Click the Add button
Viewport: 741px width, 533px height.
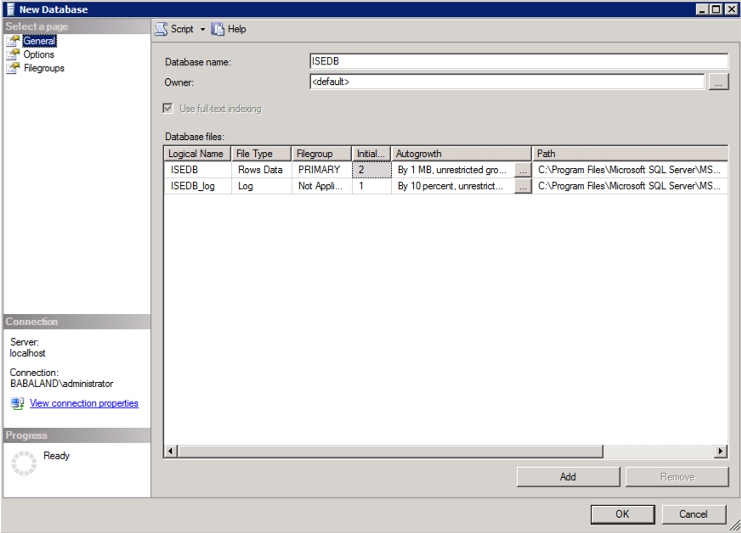point(568,477)
